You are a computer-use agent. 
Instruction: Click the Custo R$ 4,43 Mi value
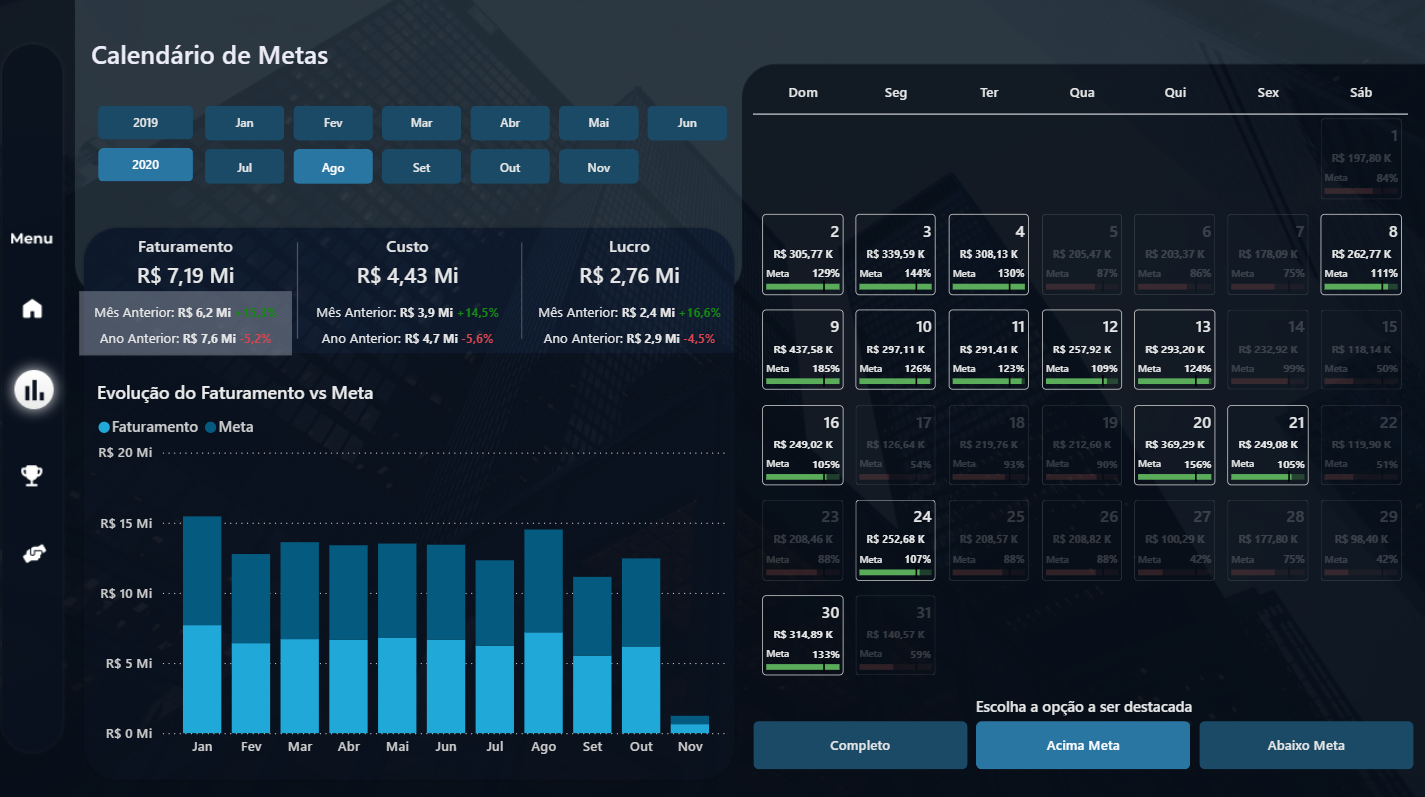[407, 275]
